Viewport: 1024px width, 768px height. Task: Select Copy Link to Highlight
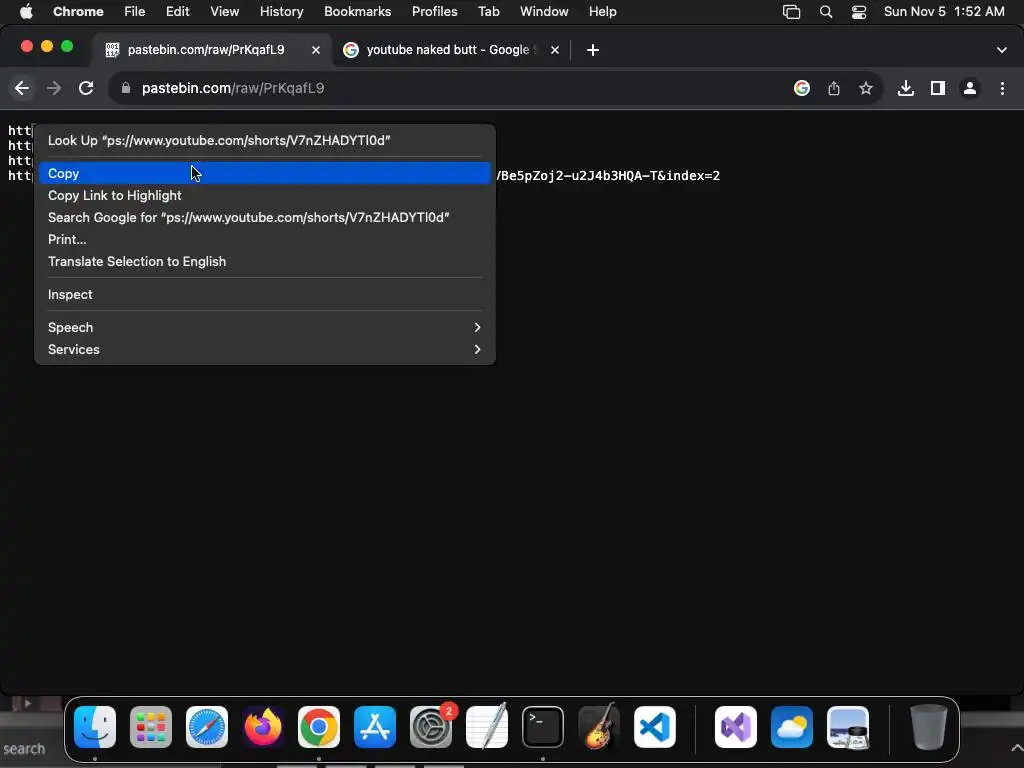click(264, 195)
